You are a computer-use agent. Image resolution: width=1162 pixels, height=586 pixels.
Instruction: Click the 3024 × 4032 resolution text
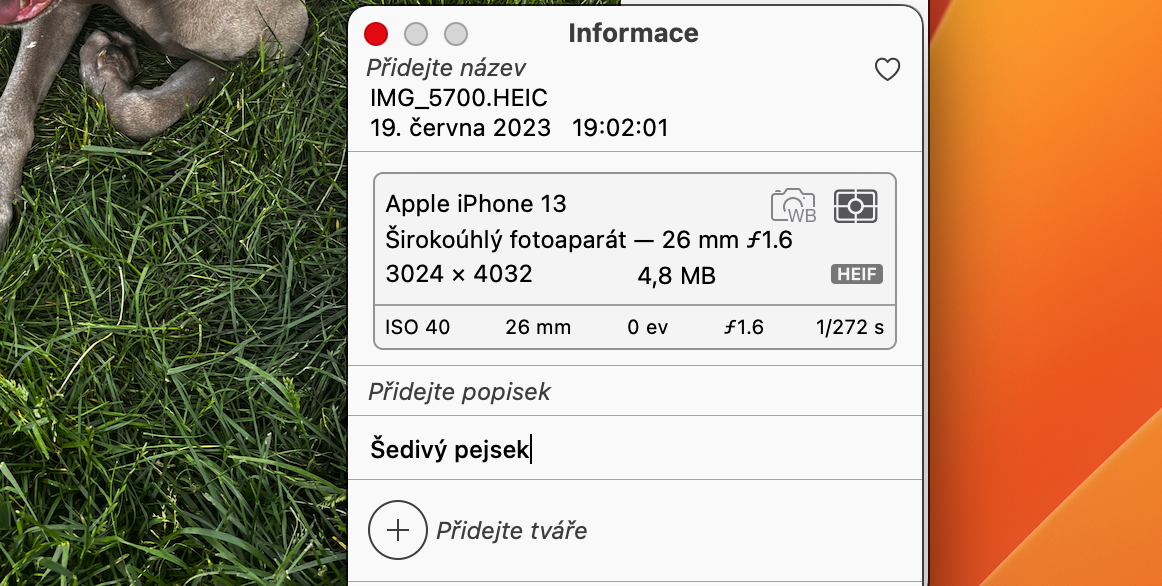[458, 274]
